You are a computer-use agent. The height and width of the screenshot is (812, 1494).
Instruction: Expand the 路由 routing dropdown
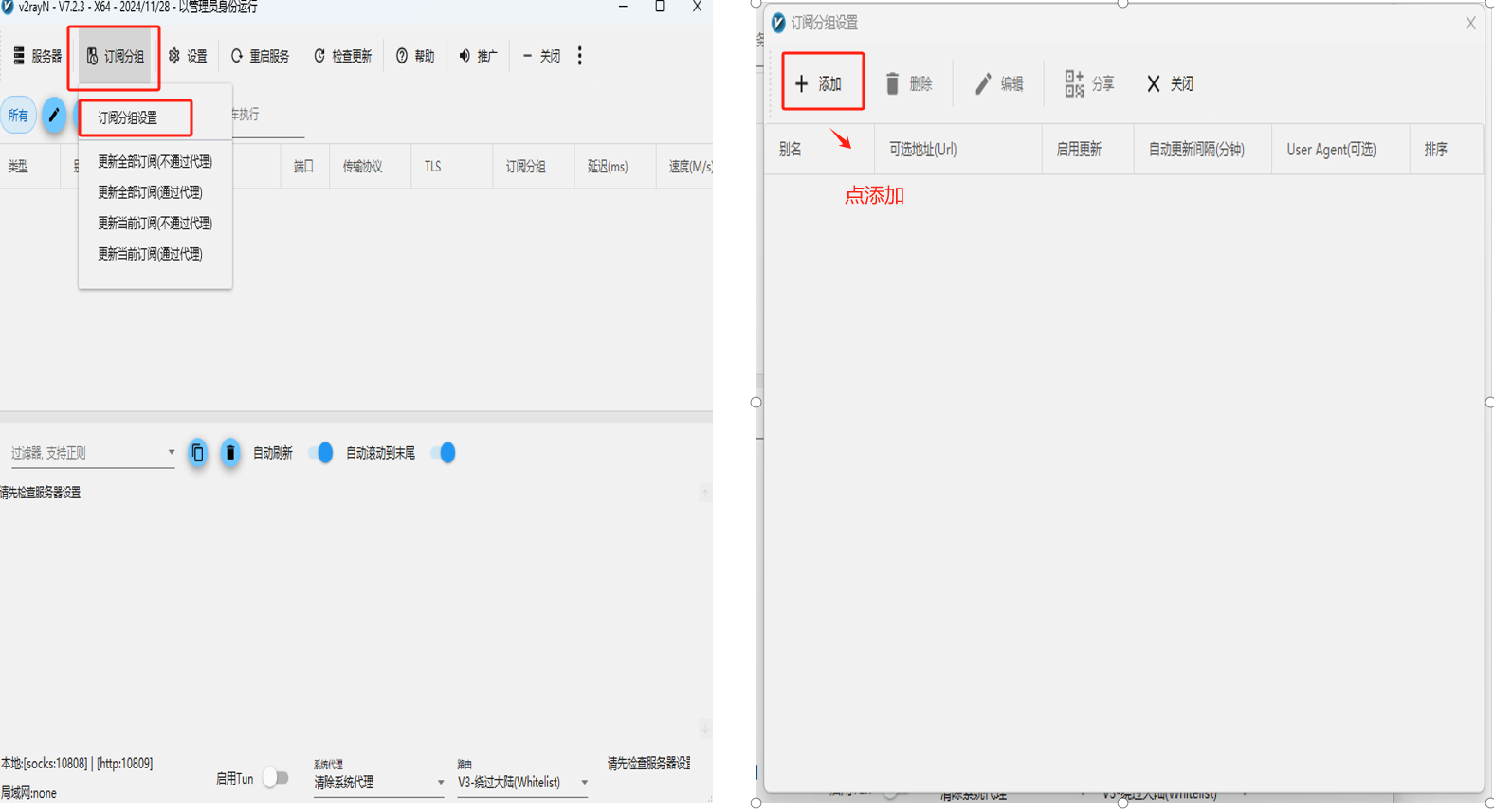point(584,783)
